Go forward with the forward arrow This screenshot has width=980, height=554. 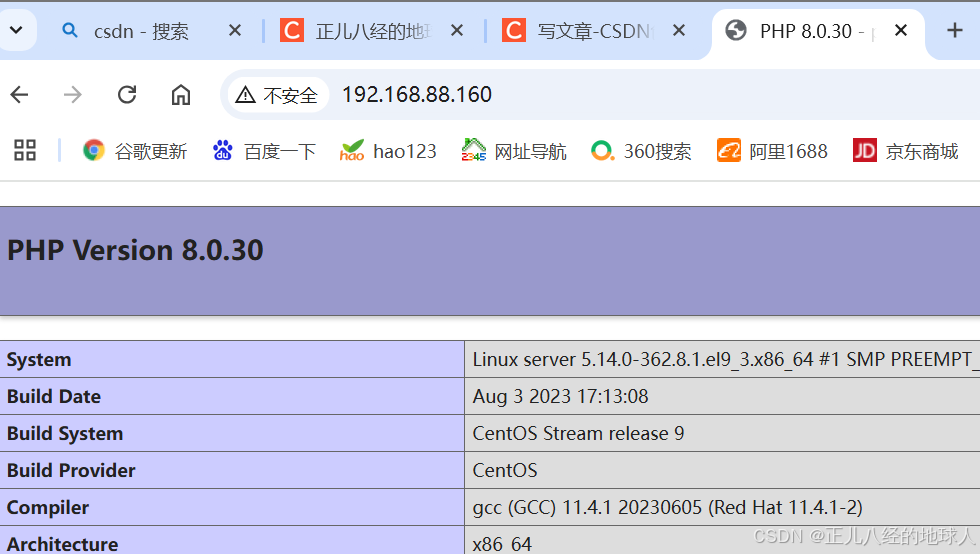coord(73,94)
